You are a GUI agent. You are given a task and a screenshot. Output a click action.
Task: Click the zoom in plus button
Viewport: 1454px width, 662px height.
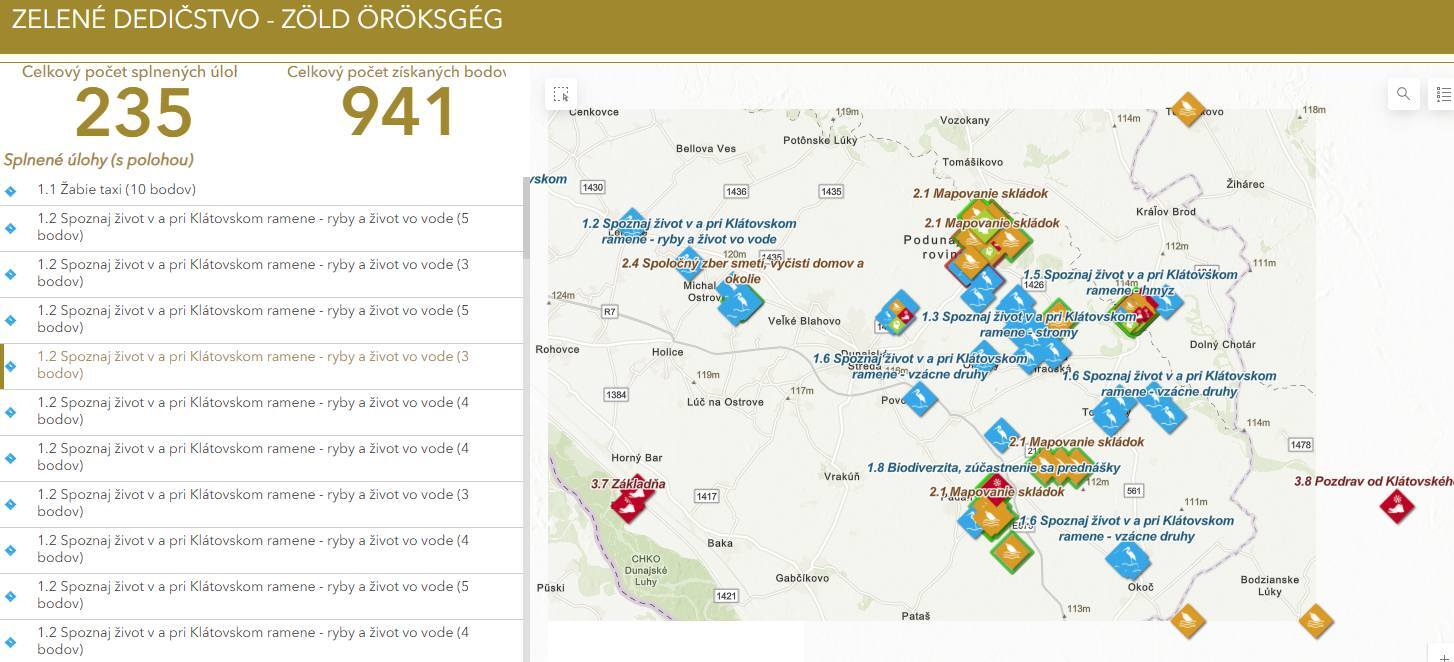pos(1443,648)
